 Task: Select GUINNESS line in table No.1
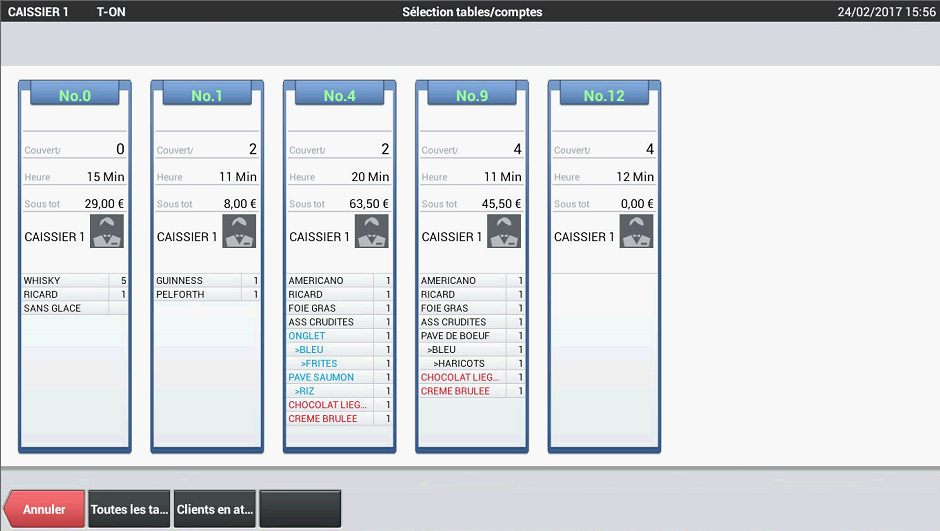[207, 280]
